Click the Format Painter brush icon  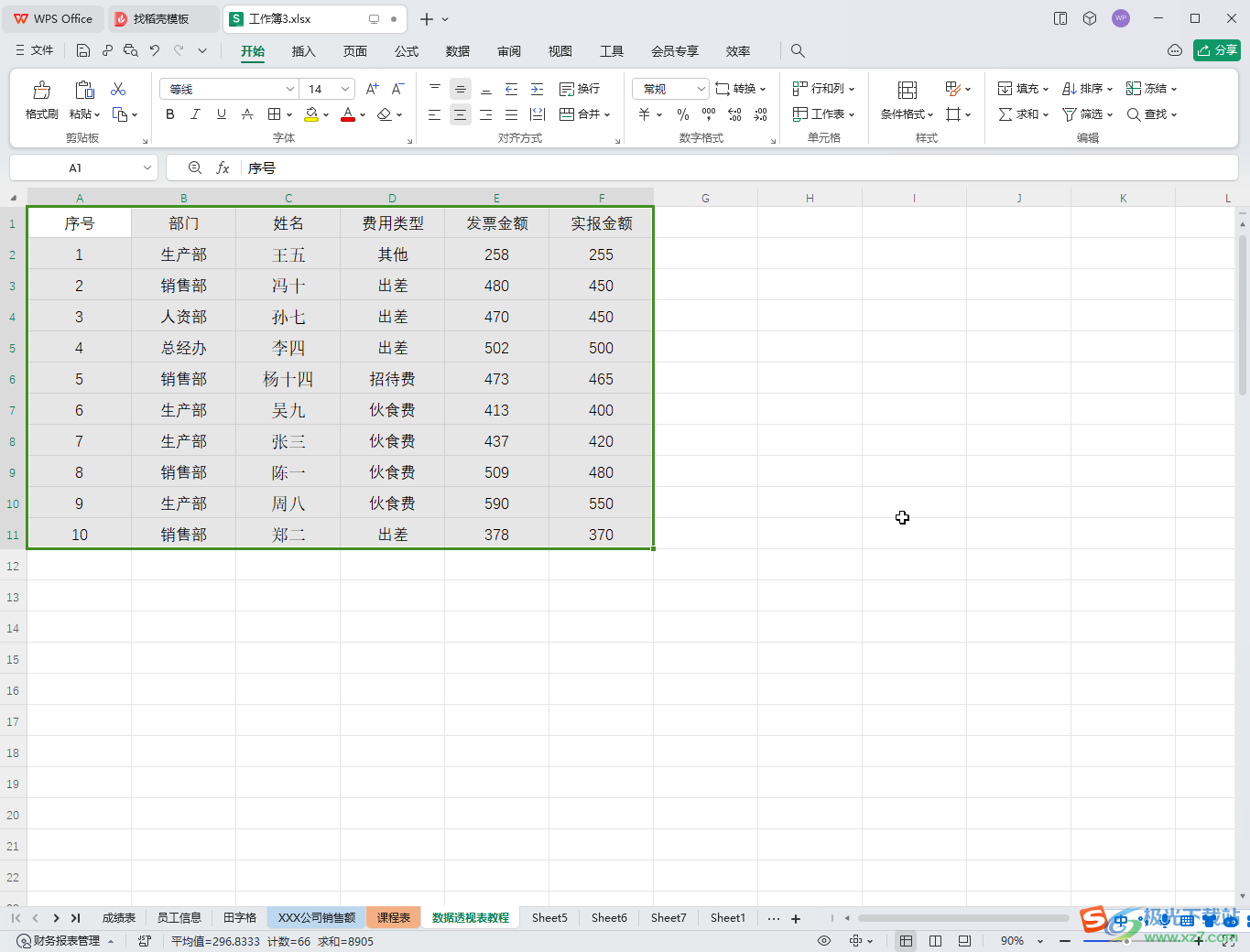click(41, 90)
